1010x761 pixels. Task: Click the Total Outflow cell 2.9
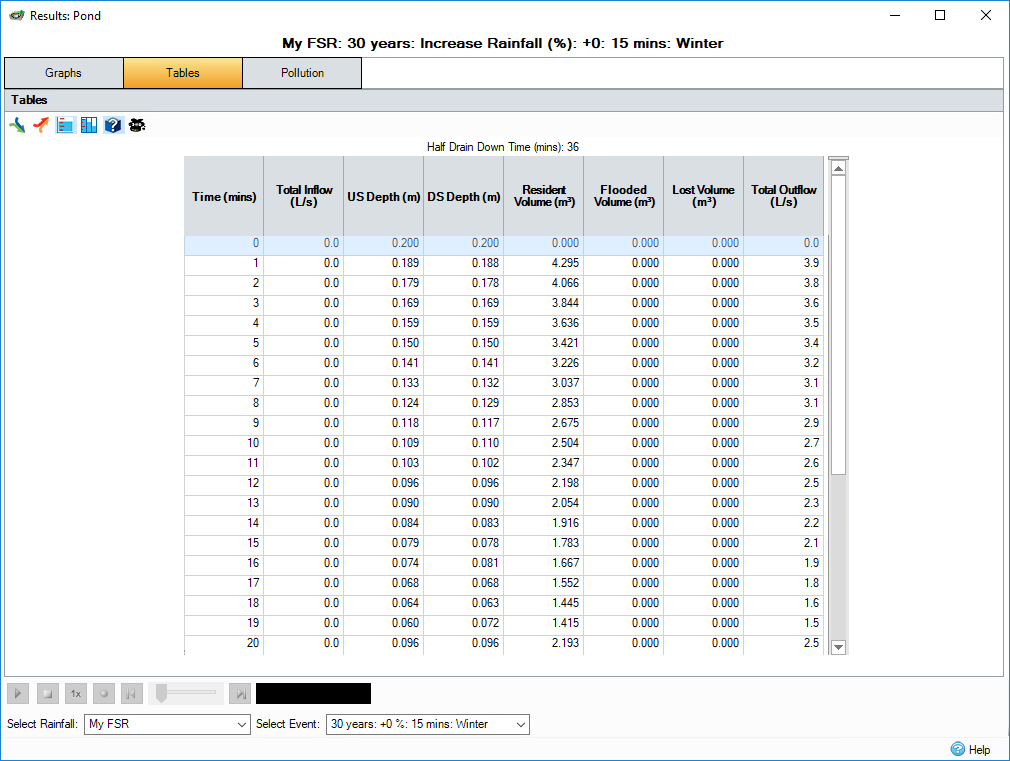click(x=783, y=423)
